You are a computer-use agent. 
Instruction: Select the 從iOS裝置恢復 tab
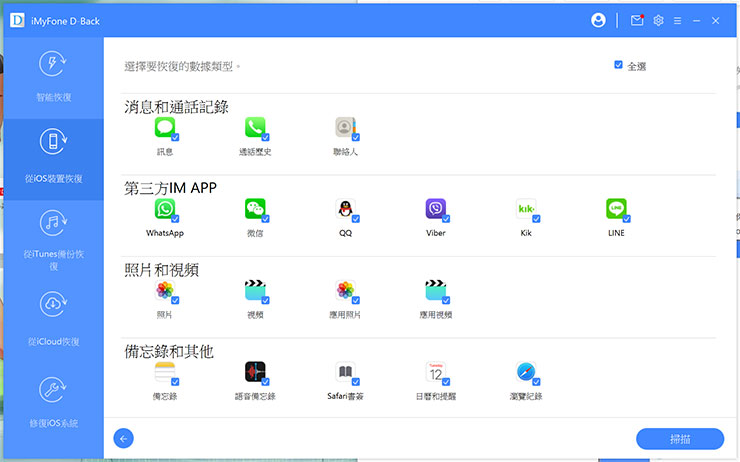(53, 159)
